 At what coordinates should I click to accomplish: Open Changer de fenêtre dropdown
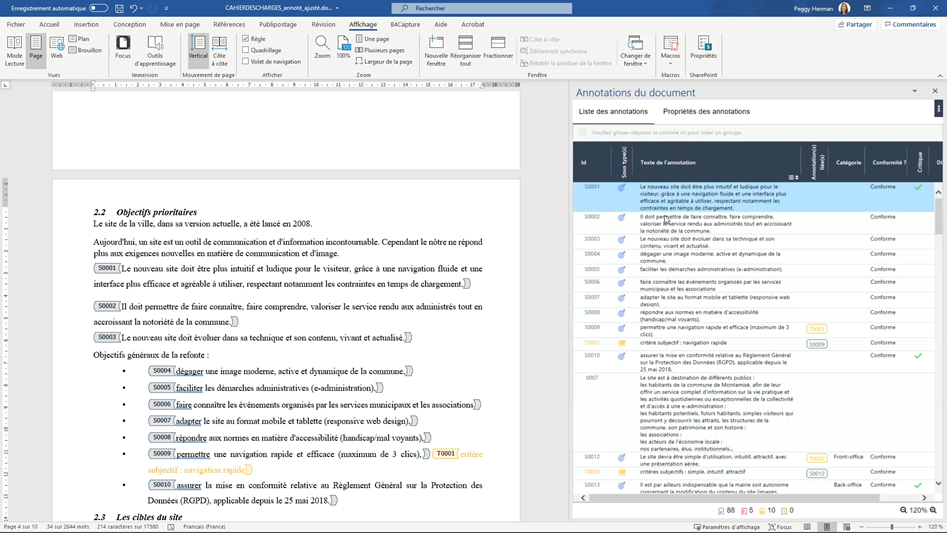635,51
